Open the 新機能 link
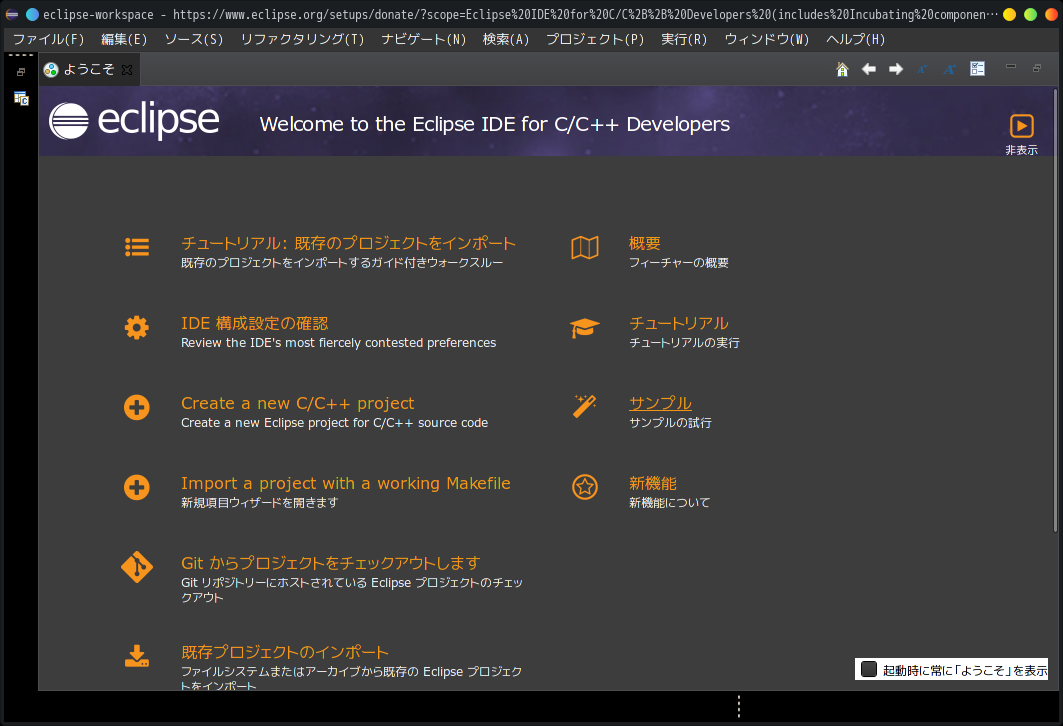1063x726 pixels. pos(653,483)
